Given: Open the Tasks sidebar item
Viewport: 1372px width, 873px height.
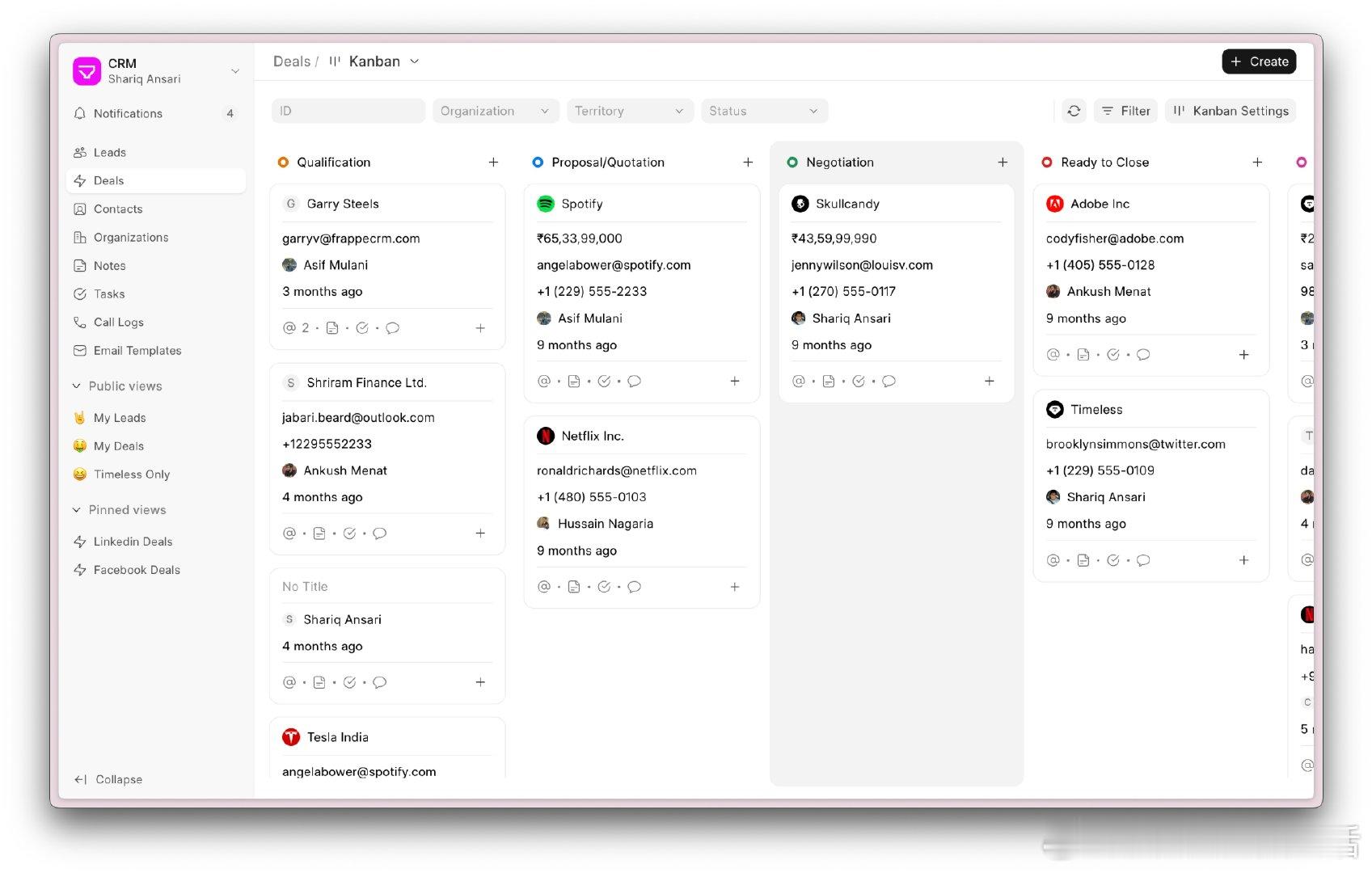Looking at the screenshot, I should 155,293.
